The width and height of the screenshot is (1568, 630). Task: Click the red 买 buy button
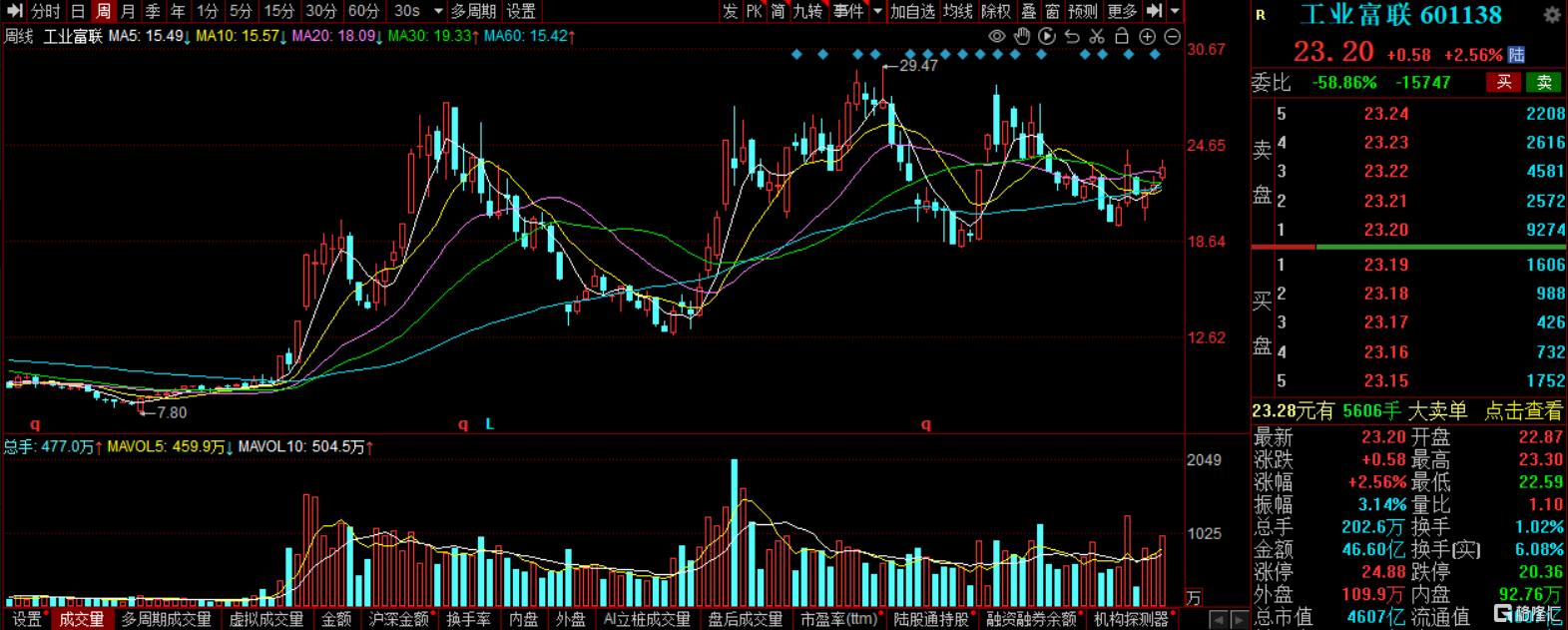click(1504, 83)
